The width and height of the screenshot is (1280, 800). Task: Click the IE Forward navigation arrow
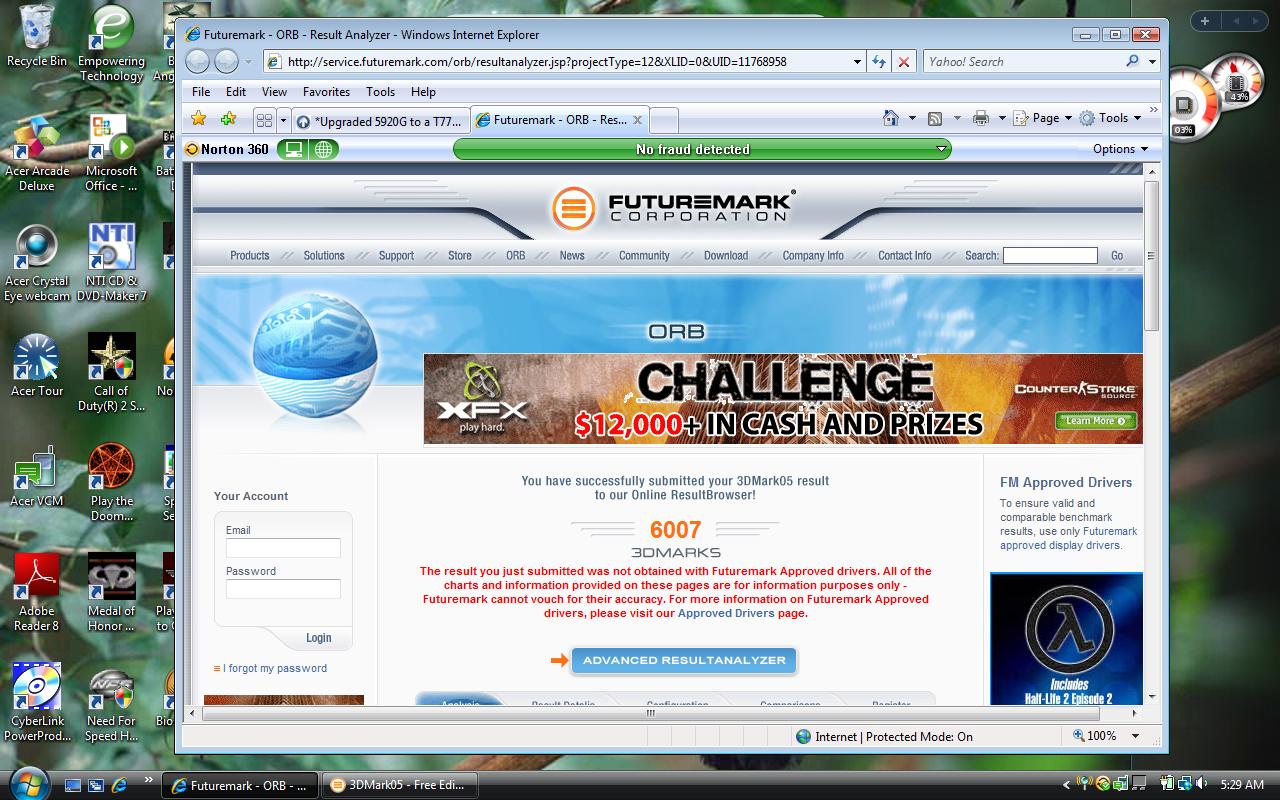click(x=227, y=61)
